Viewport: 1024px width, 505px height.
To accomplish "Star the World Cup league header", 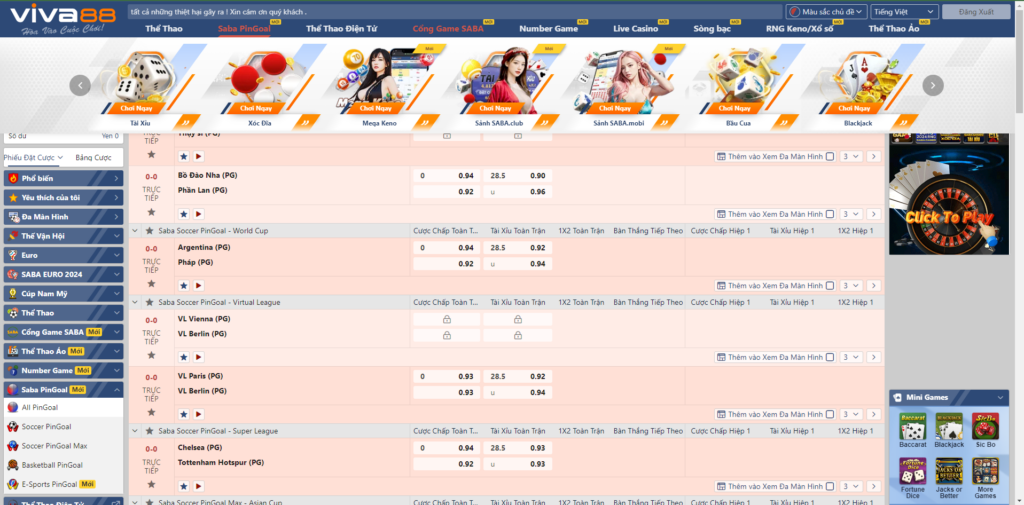I will [150, 231].
